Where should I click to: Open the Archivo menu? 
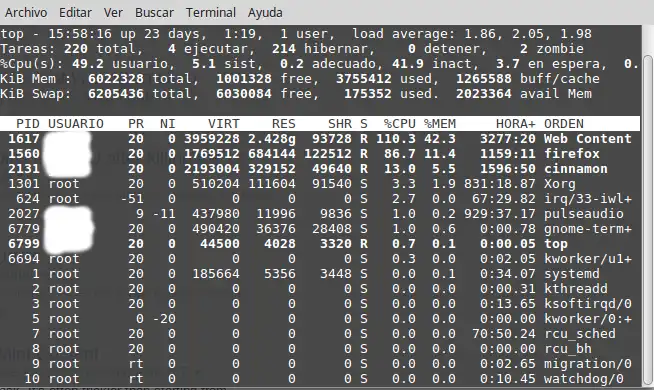point(26,13)
